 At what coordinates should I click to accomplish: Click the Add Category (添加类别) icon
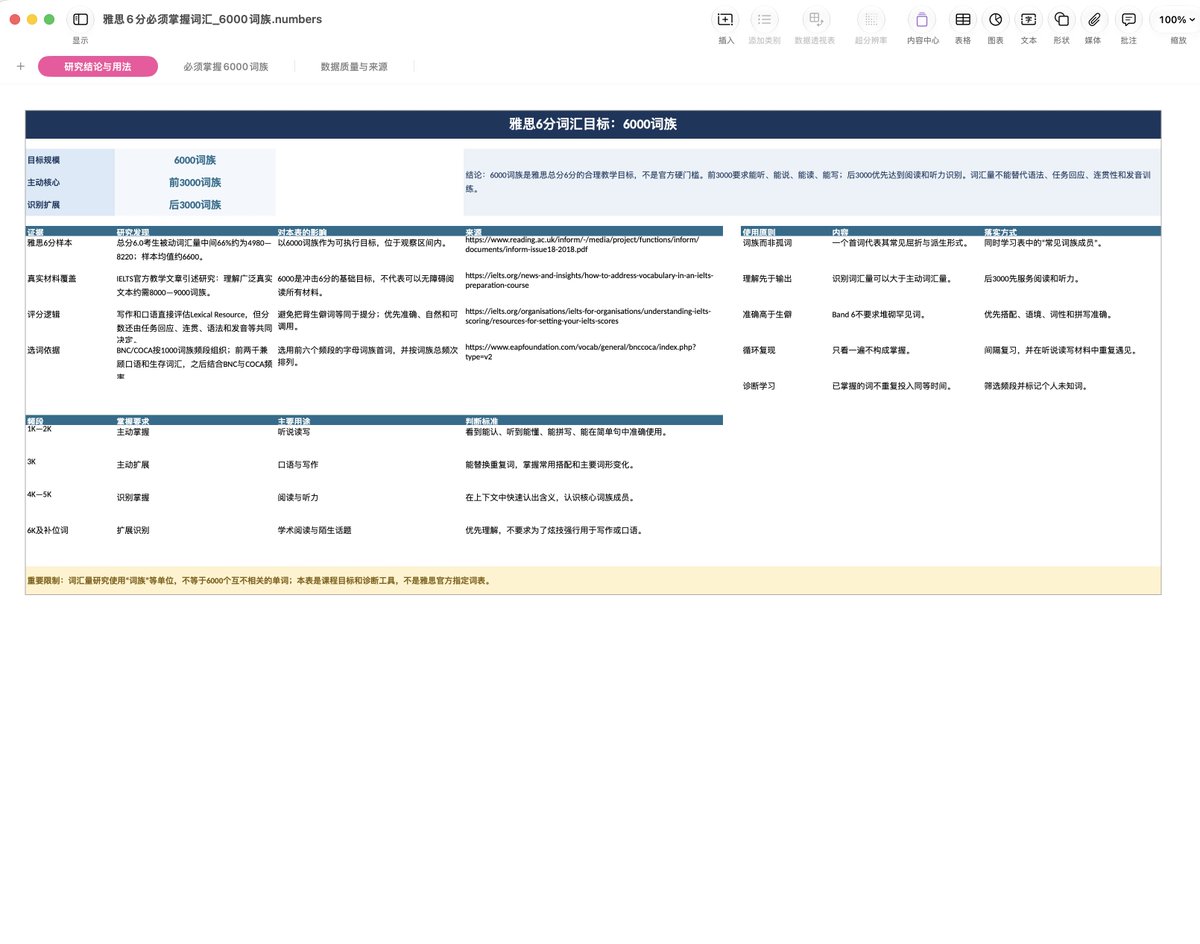tap(764, 20)
